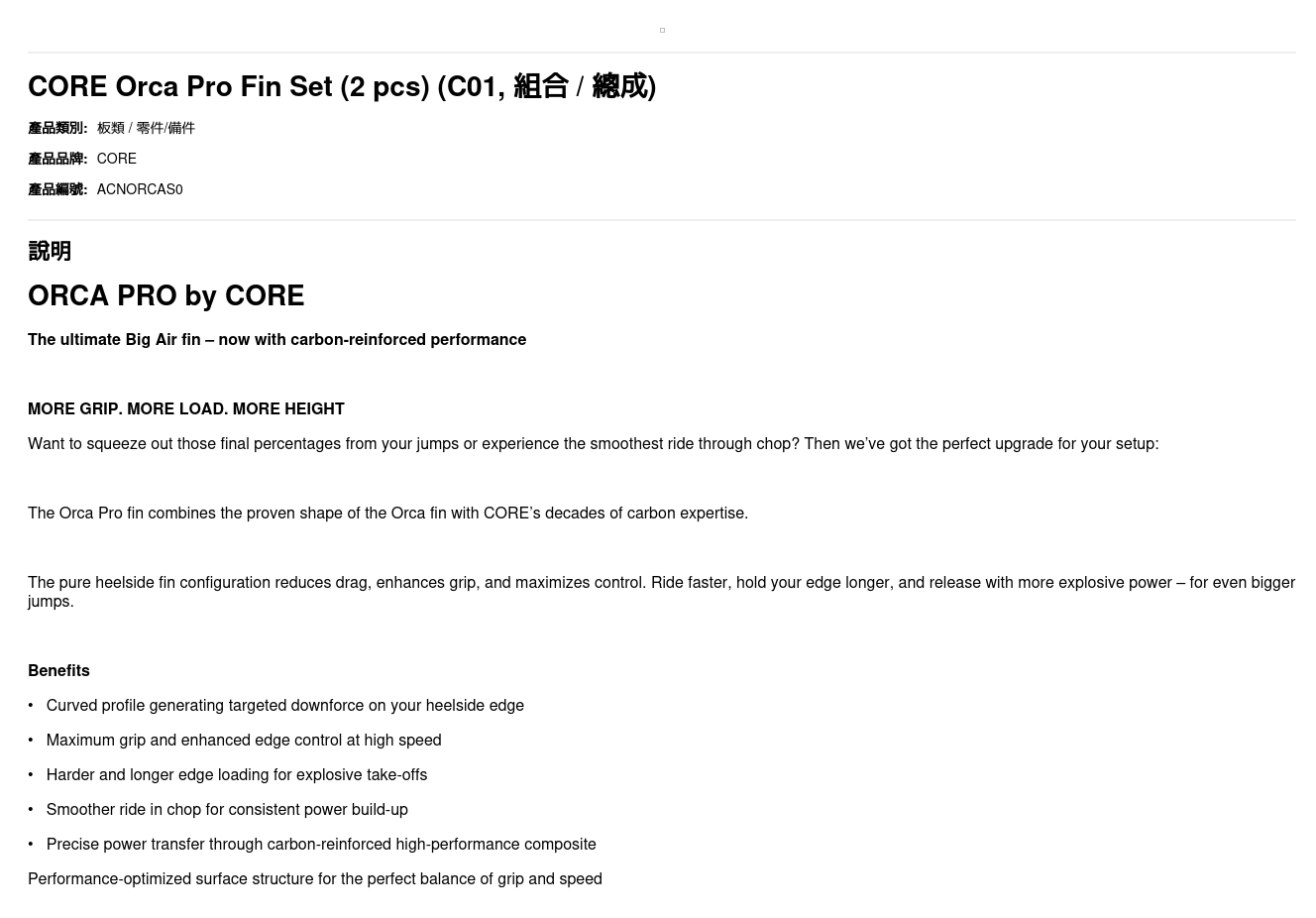Click the 'Maximum grip and enhanced edge control' bullet
1316x918 pixels.
click(243, 740)
